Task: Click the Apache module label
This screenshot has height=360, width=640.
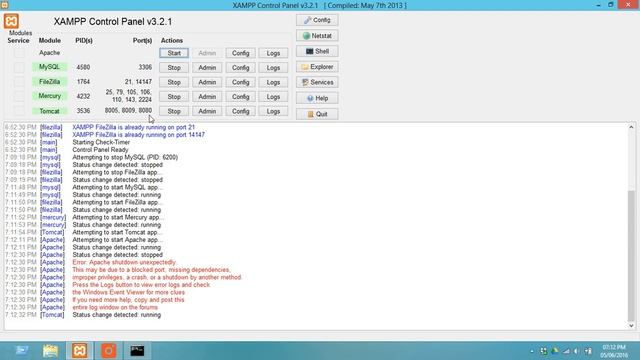Action: tap(49, 53)
